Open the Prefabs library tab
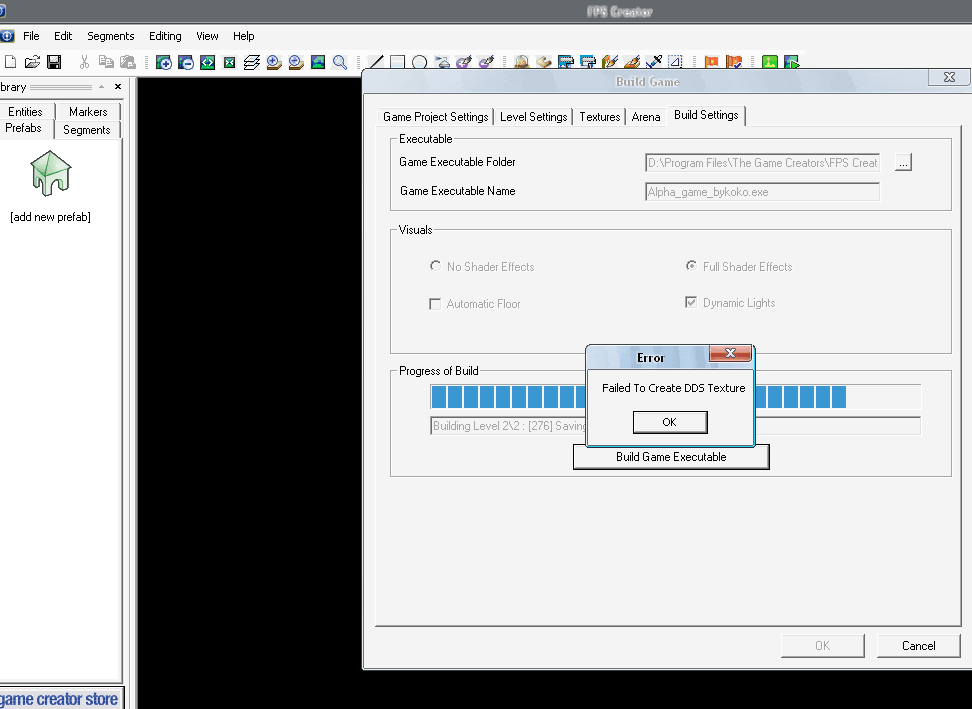 pos(24,128)
